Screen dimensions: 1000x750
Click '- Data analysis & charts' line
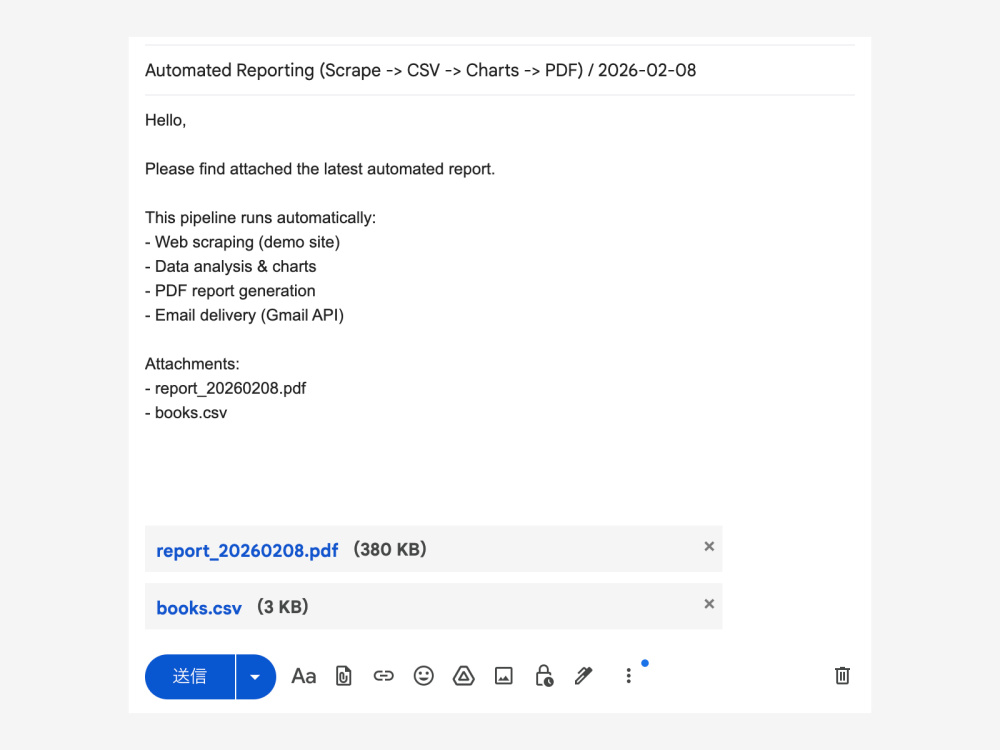(x=230, y=267)
